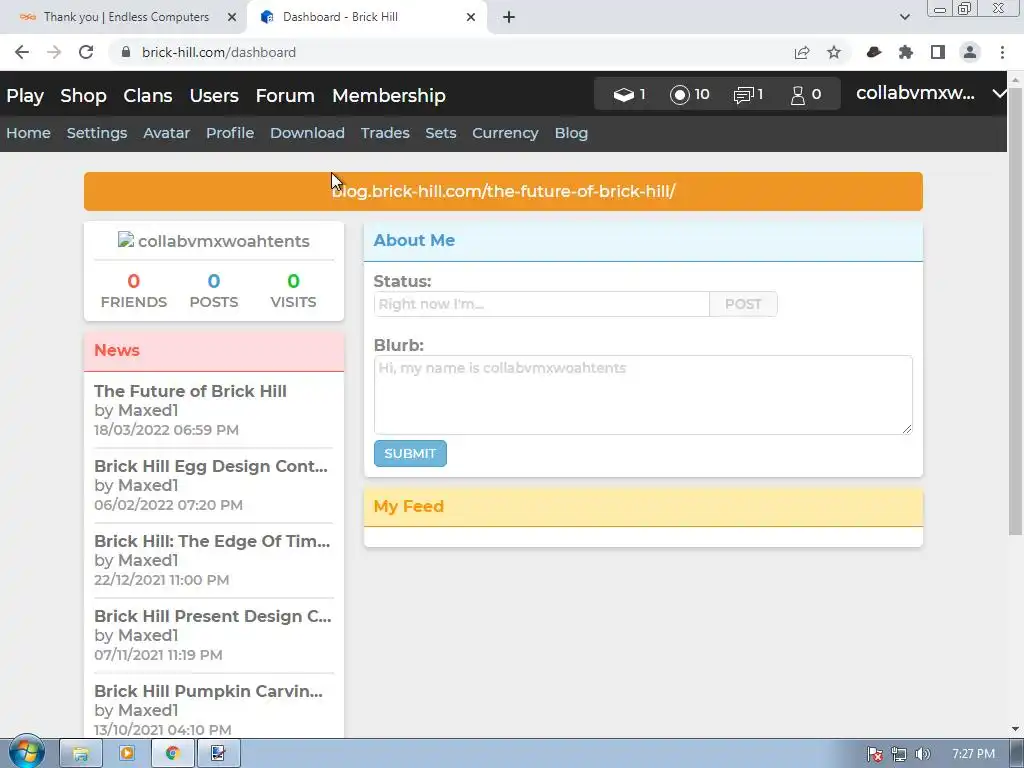Open the Chrome three-dot menu
Viewport: 1024px width, 768px height.
pos(1002,52)
